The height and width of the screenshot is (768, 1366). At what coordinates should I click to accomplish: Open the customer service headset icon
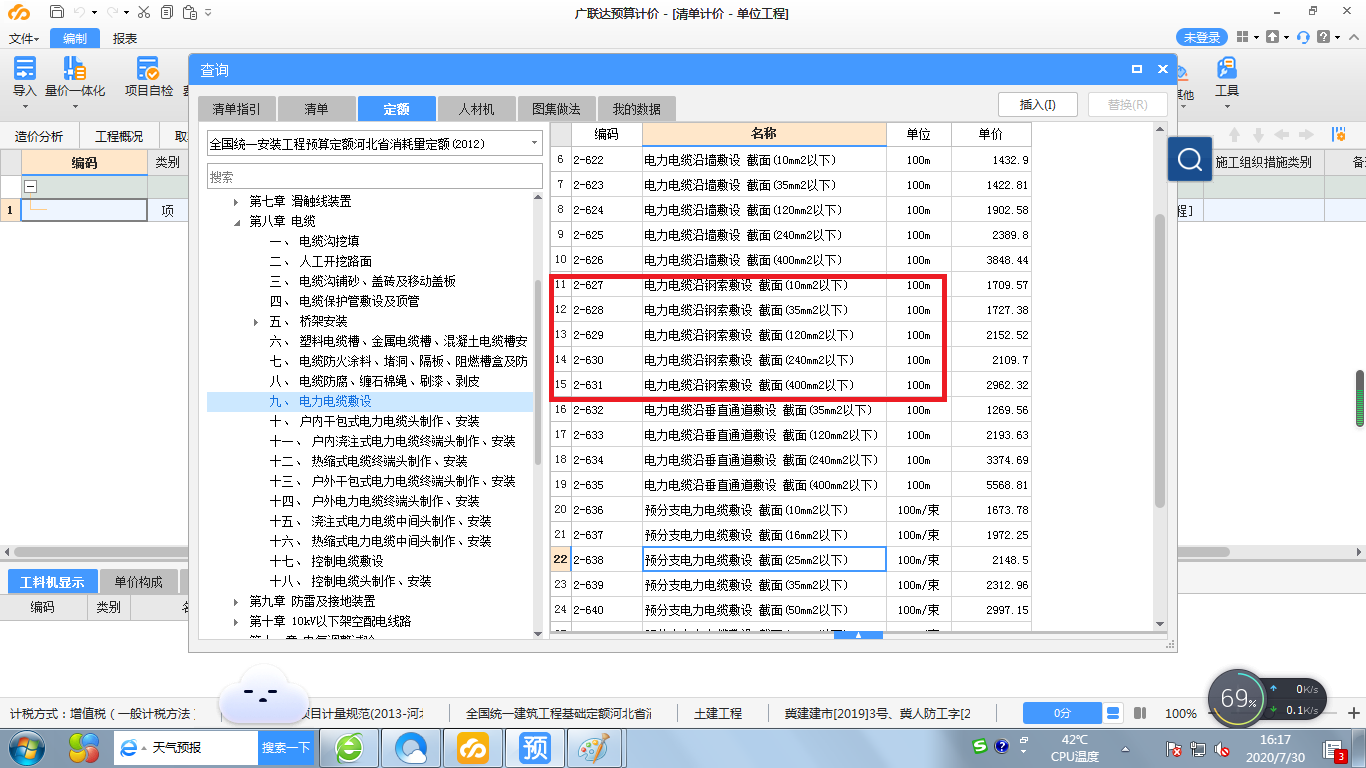(1303, 37)
